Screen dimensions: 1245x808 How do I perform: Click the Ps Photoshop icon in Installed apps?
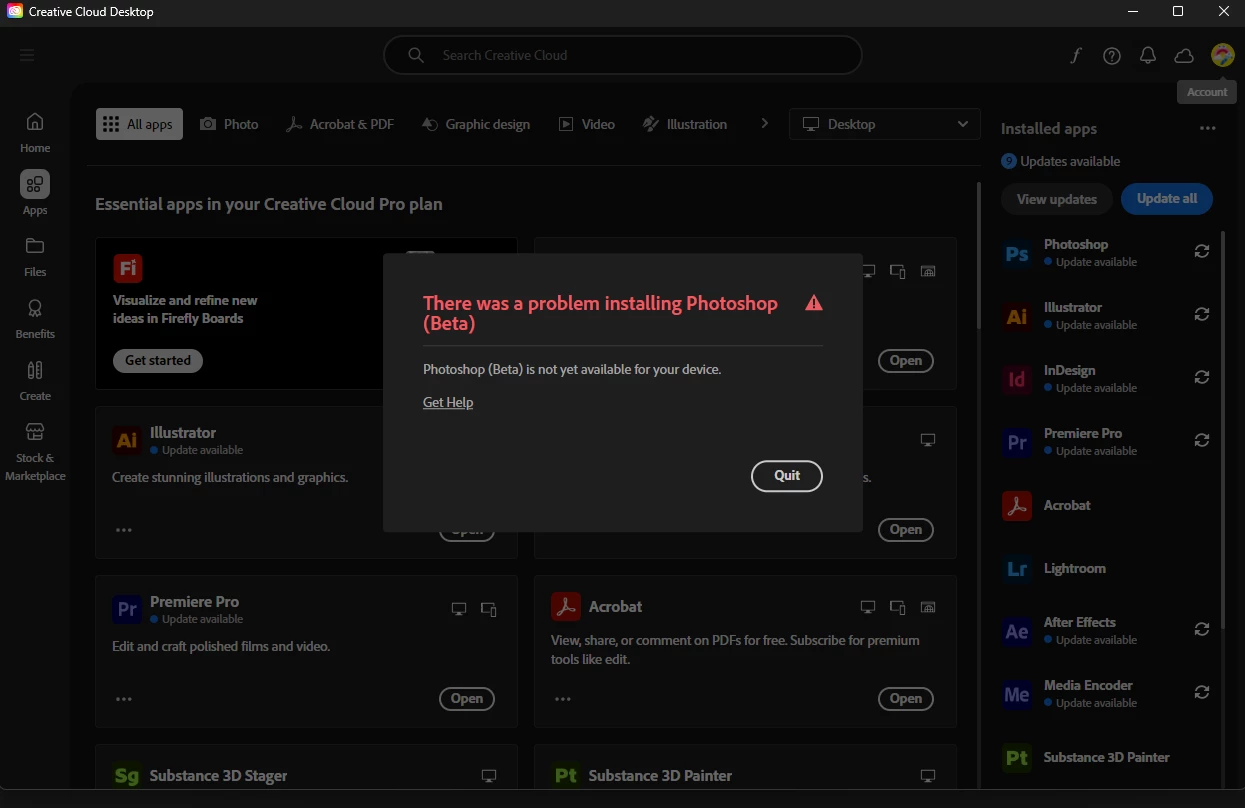1017,253
